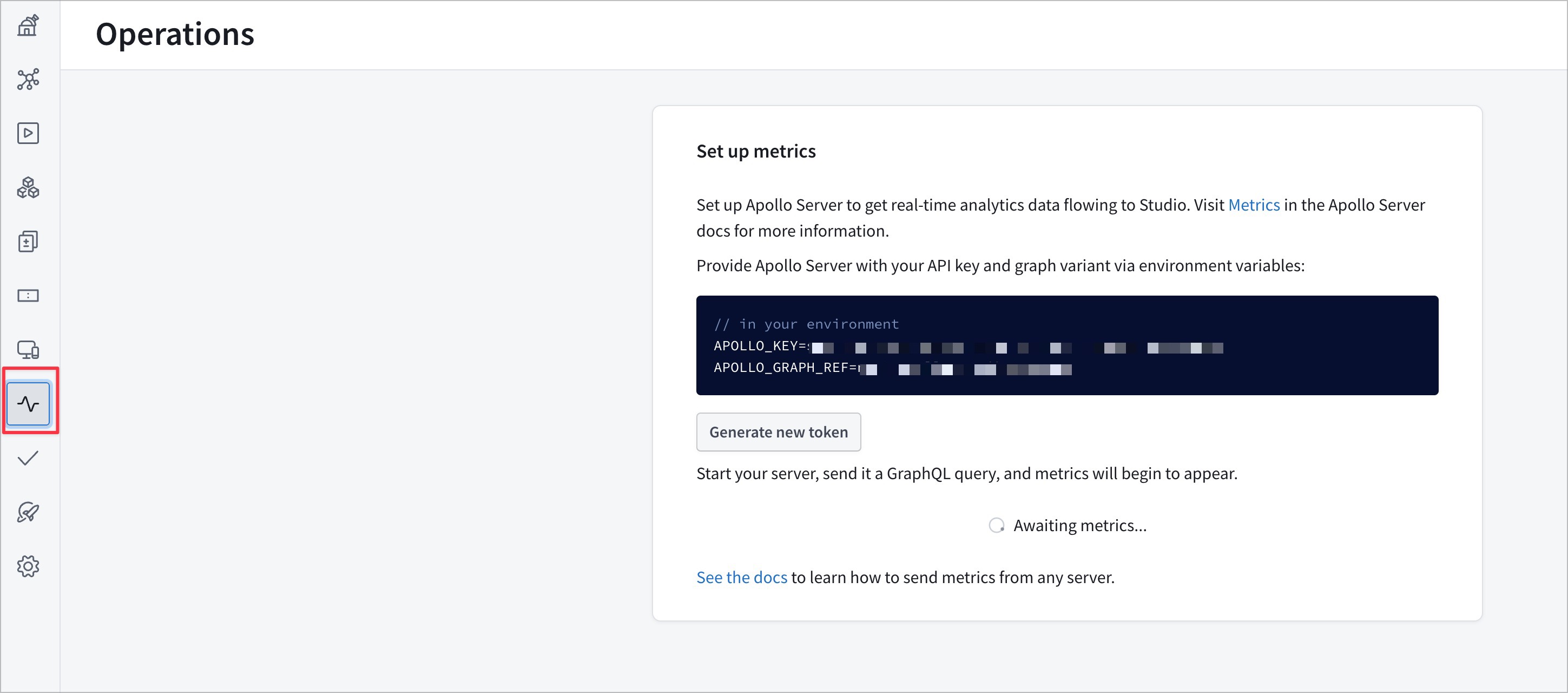
Task: Click the ticket-shaped sidebar icon
Action: point(28,296)
